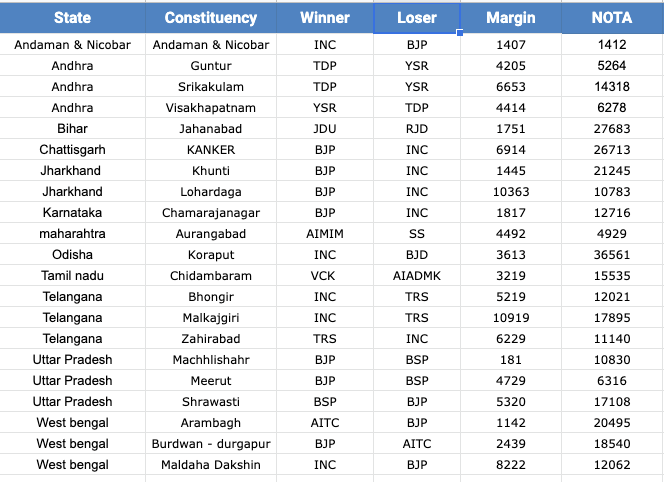Click the margin value 181
664x482 pixels.
(510, 360)
